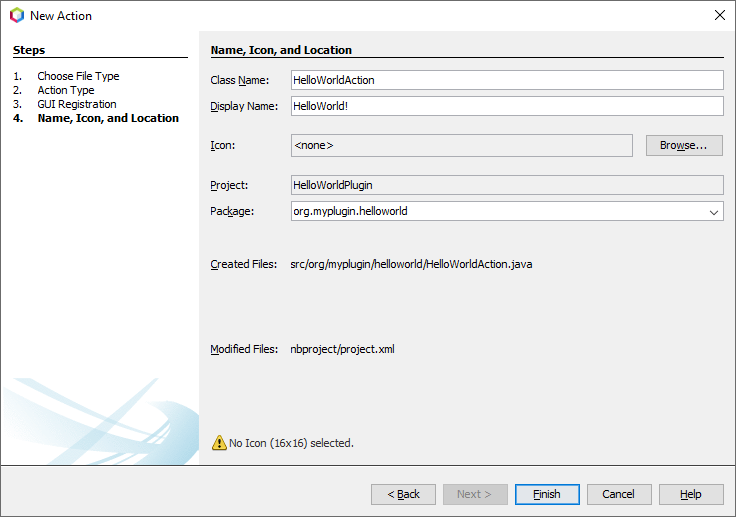
Task: Click into the Class Name field
Action: (x=506, y=80)
